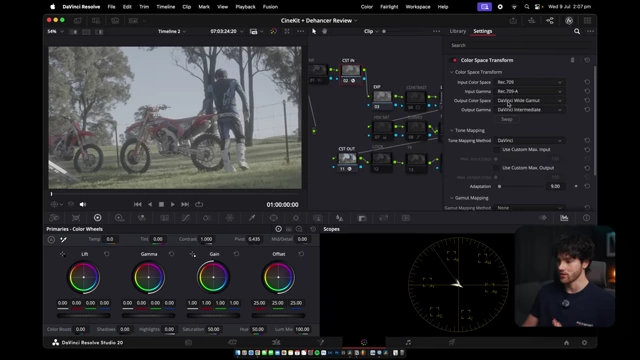Reset the Gamma color wheel
This screenshot has height=360, width=640.
[x=171, y=254]
